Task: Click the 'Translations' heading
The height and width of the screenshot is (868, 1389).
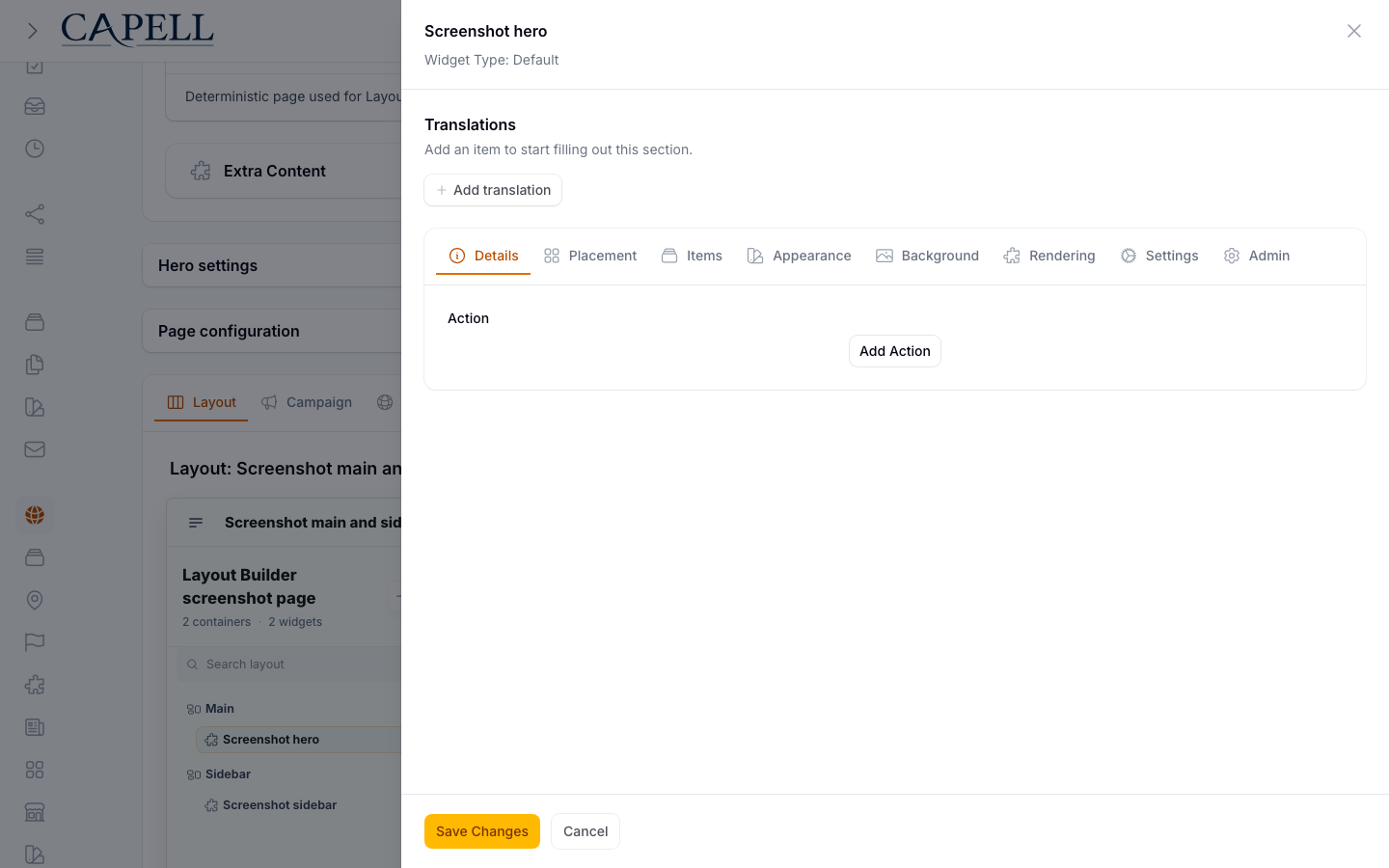Action: [470, 124]
